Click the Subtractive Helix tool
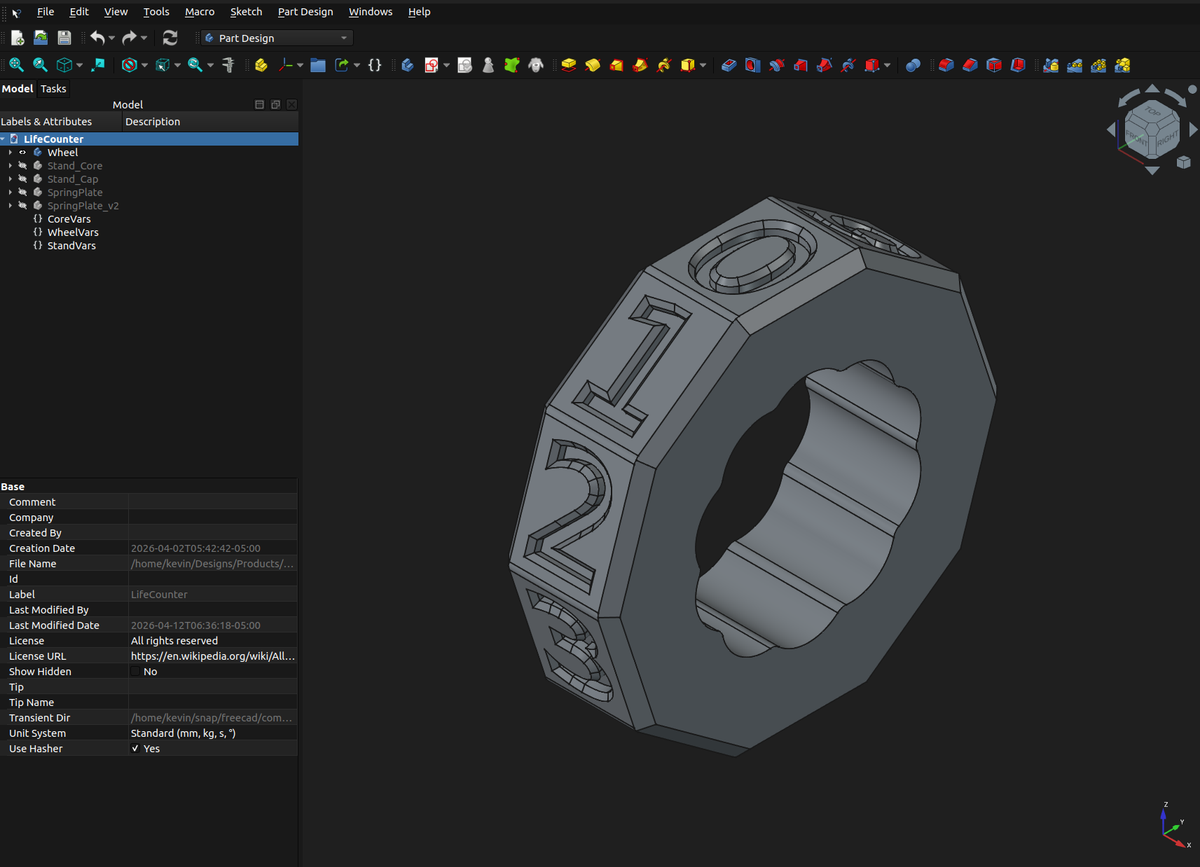Image resolution: width=1200 pixels, height=867 pixels. point(849,65)
